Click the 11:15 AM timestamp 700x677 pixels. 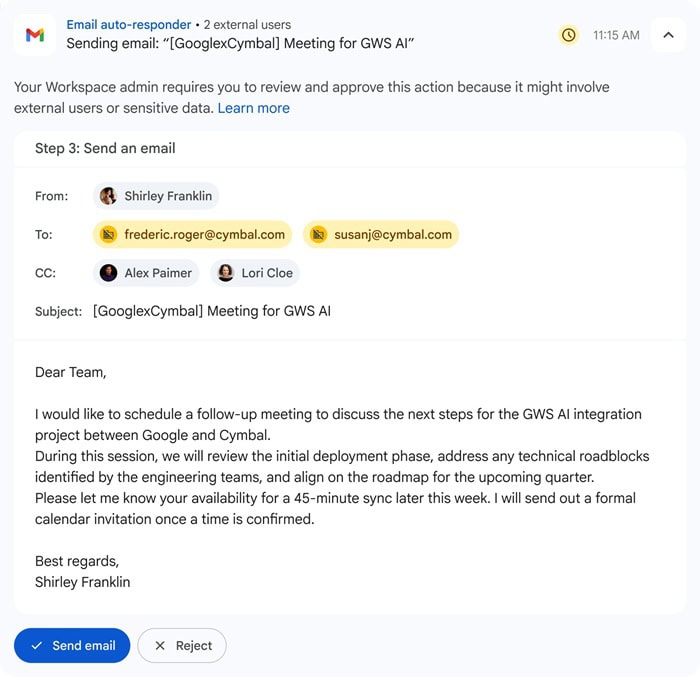coord(616,35)
